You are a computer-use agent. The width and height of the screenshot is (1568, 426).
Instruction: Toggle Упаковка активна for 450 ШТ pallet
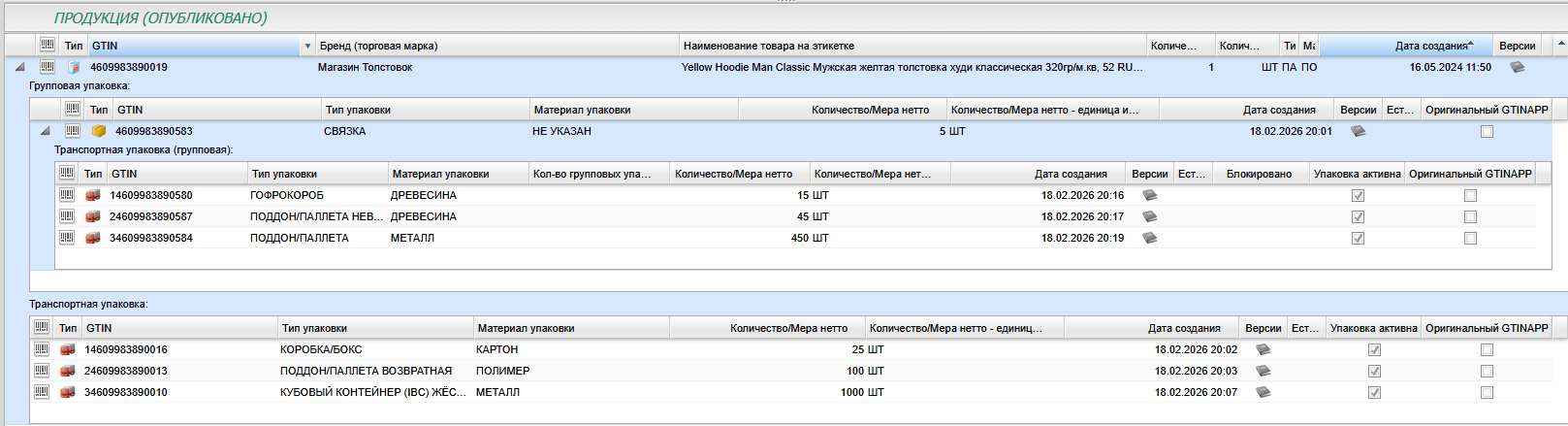pos(1358,239)
